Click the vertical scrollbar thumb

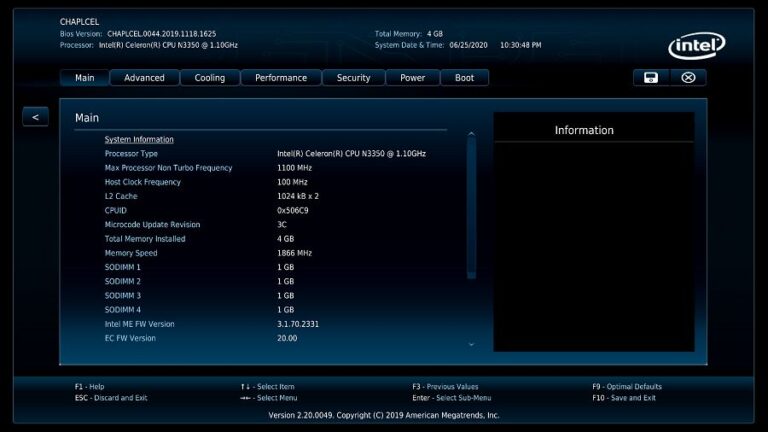pyautogui.click(x=472, y=208)
